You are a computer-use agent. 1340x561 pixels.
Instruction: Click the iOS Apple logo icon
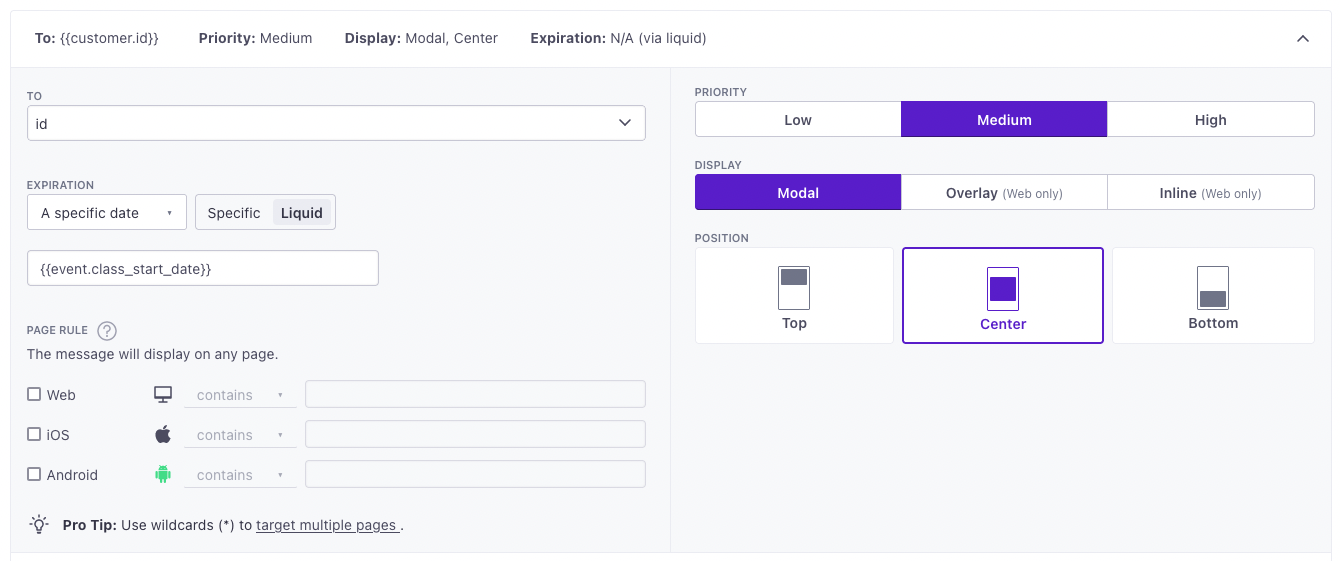point(163,434)
